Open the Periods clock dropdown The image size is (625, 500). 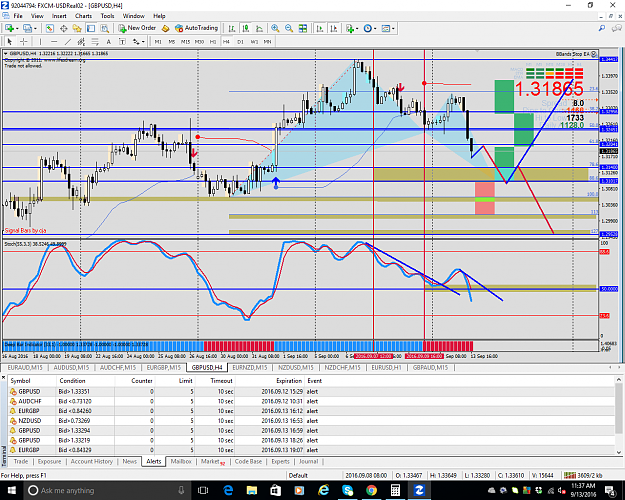coord(370,28)
